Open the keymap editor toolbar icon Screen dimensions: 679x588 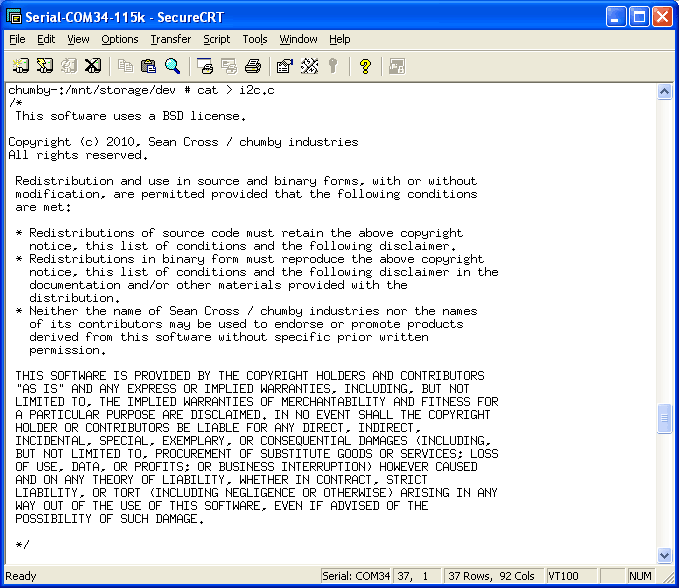tap(309, 66)
